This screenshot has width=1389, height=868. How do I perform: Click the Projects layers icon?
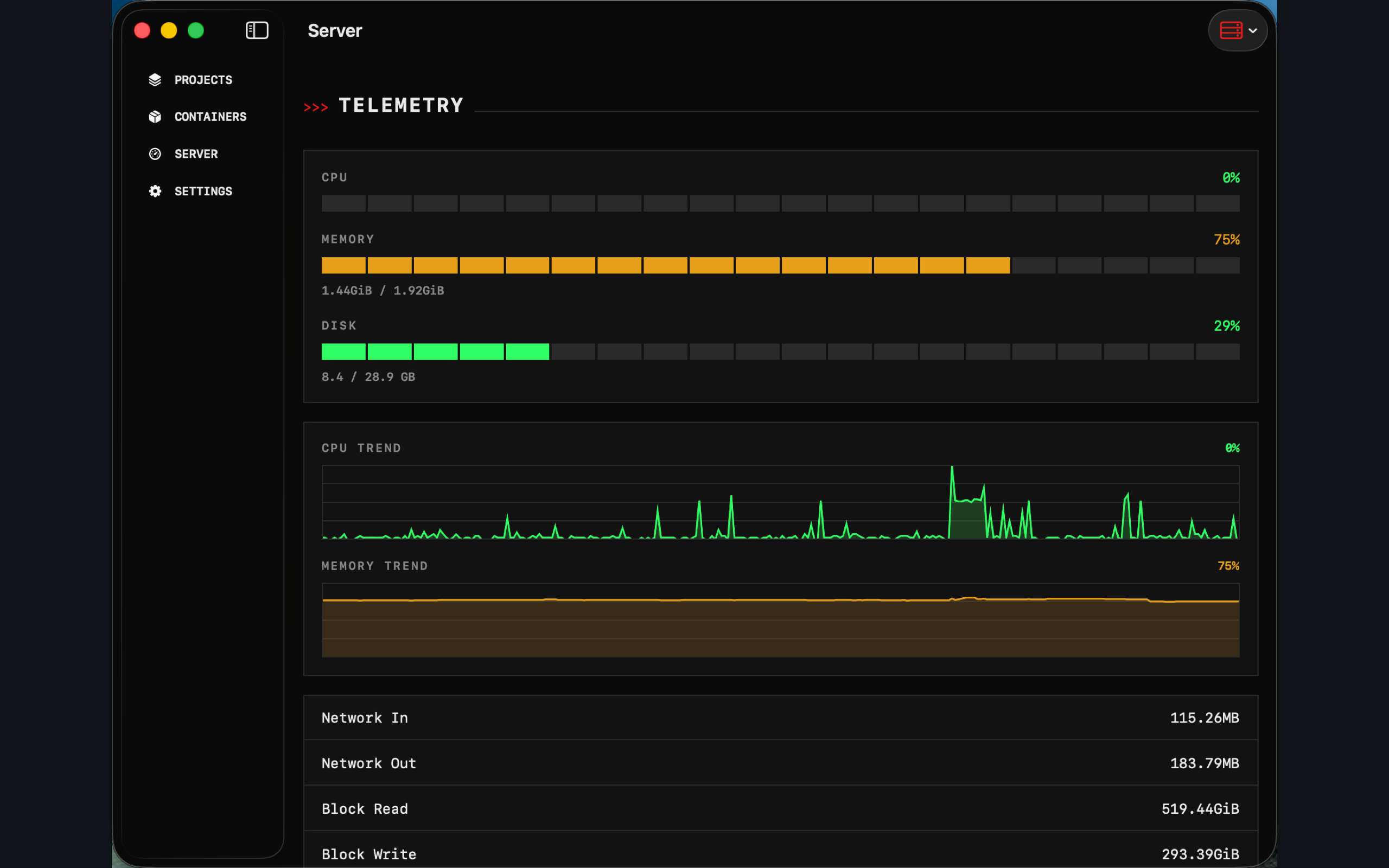(x=155, y=80)
